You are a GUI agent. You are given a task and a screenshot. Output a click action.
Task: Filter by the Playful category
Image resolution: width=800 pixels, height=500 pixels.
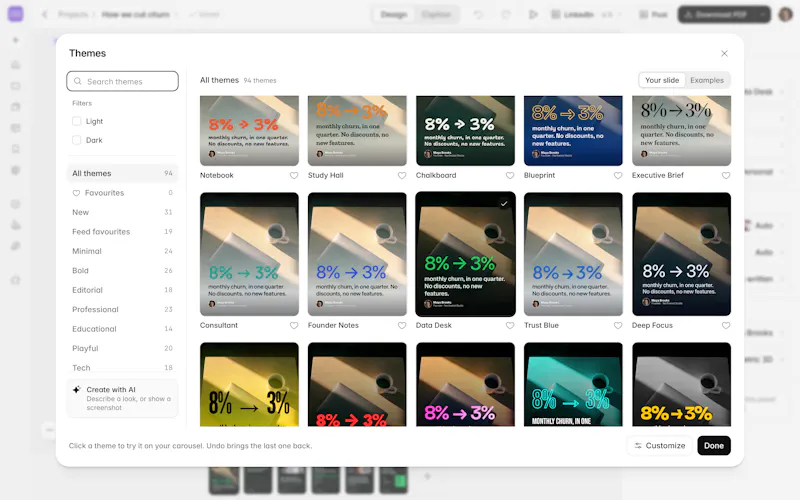tap(122, 348)
